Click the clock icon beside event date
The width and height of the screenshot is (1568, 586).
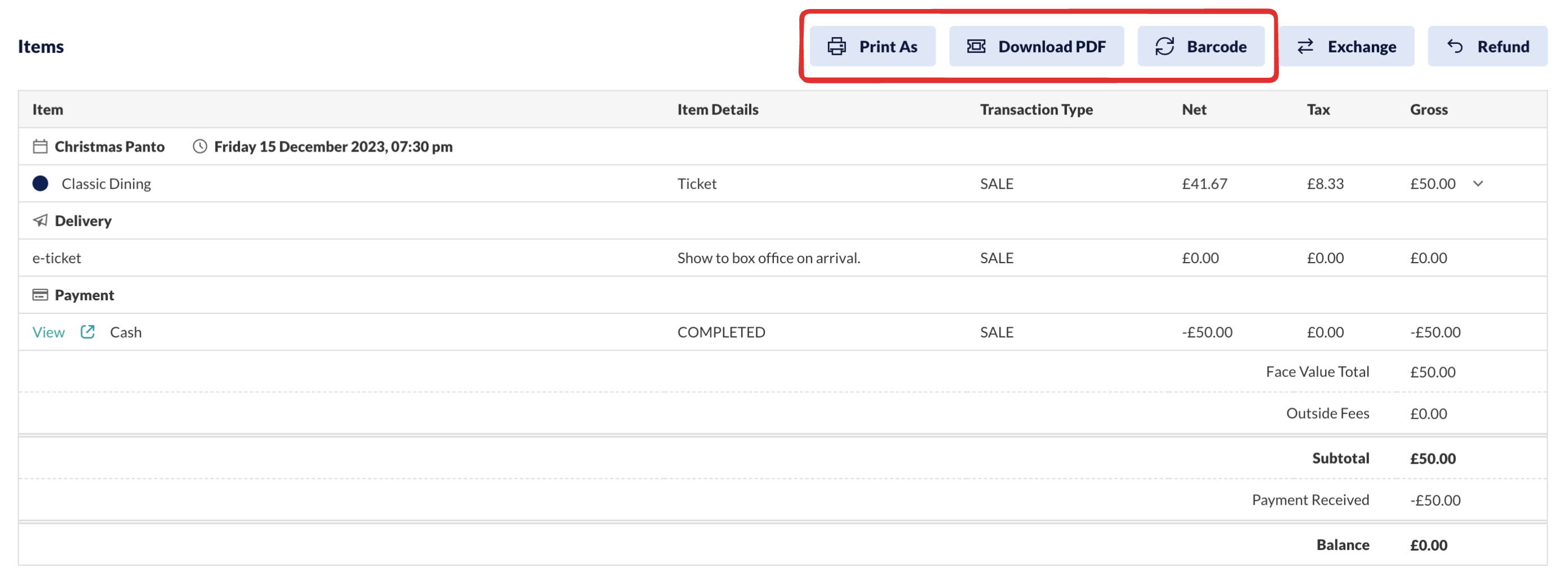[x=200, y=146]
